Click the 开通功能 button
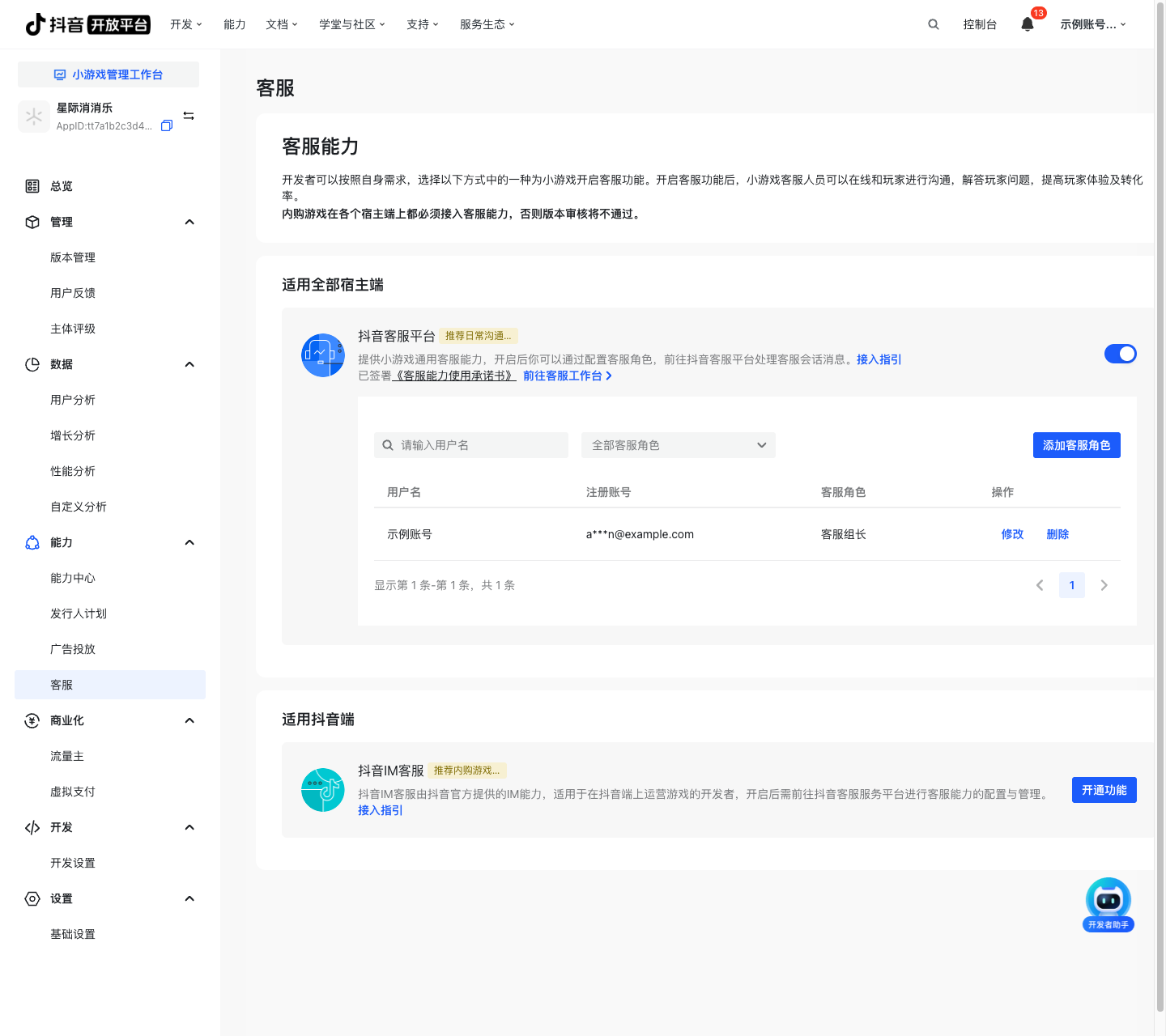 pyautogui.click(x=1104, y=790)
